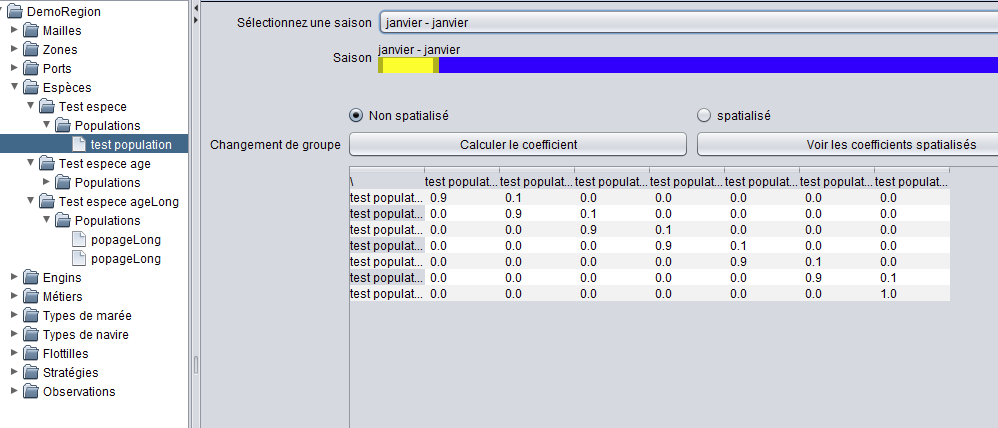998x428 pixels.
Task: Click the blue segment of Saison bar
Action: click(x=718, y=65)
